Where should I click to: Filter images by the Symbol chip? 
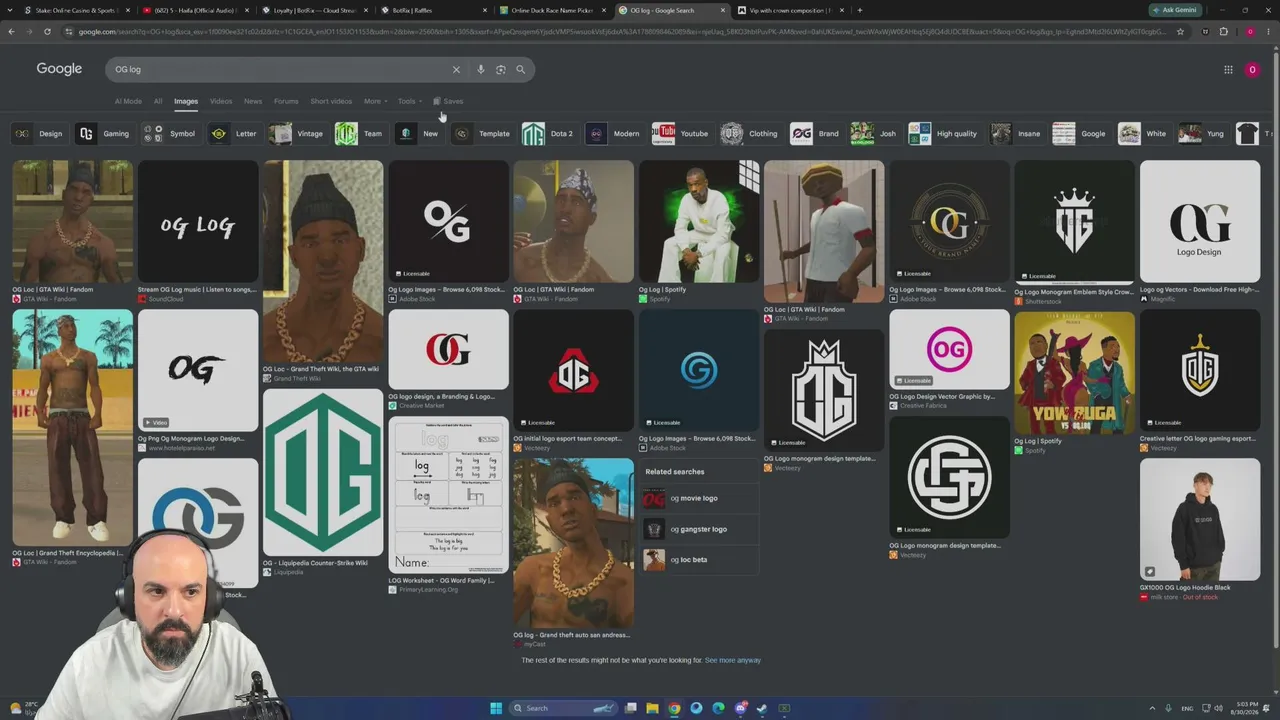pyautogui.click(x=170, y=134)
